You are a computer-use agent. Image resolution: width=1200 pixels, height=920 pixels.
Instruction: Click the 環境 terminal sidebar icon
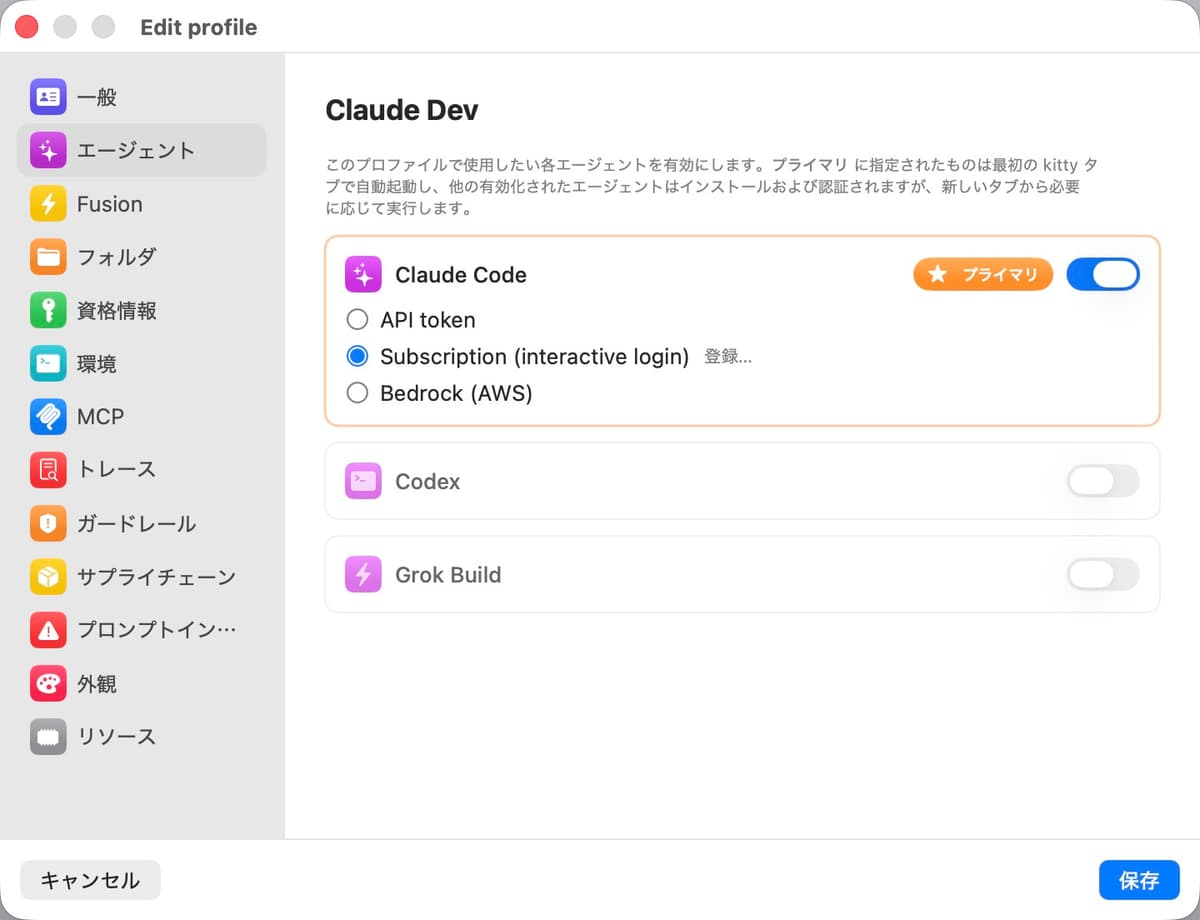pyautogui.click(x=48, y=364)
